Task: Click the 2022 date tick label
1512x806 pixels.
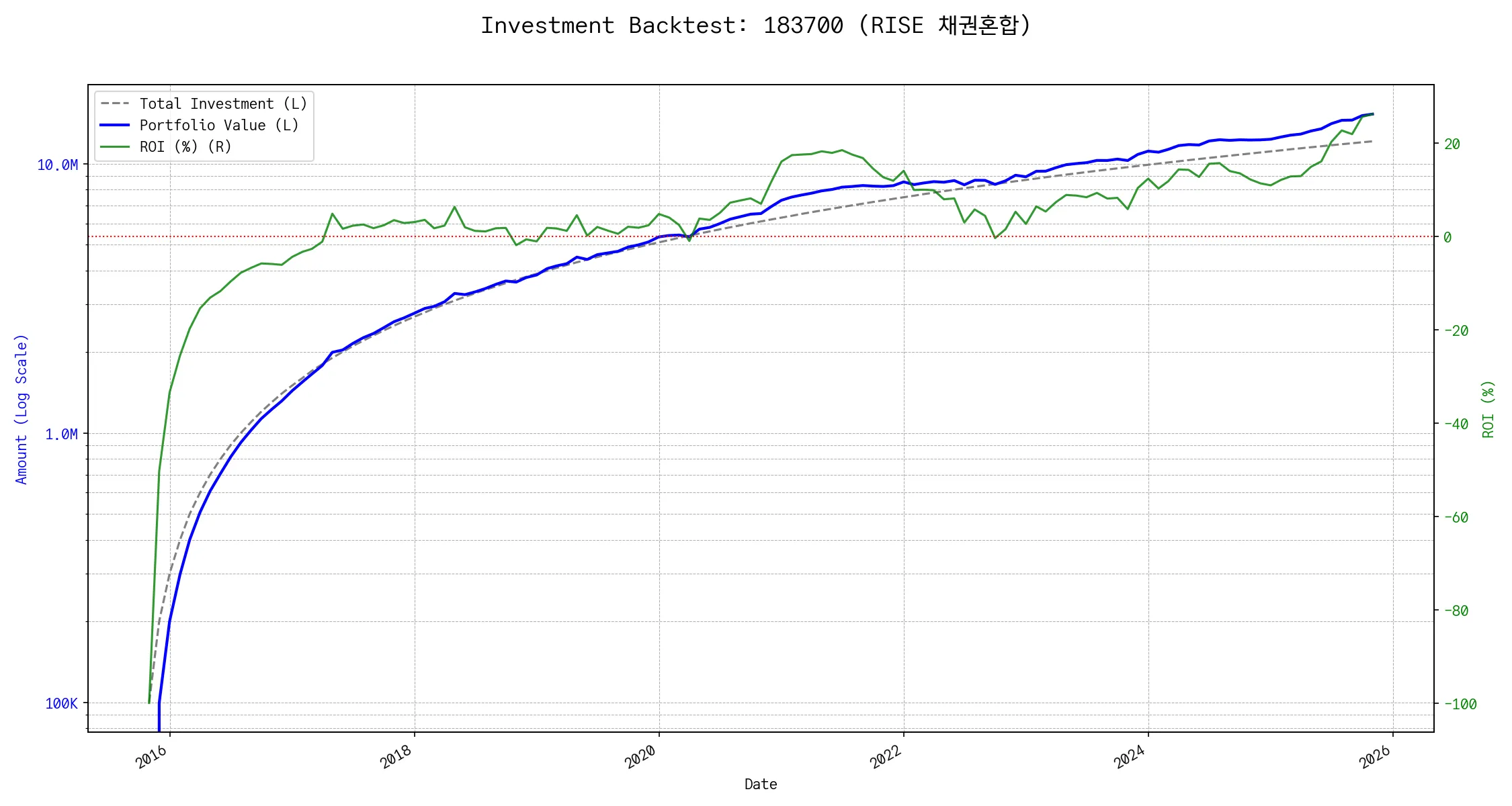Action: point(886,757)
